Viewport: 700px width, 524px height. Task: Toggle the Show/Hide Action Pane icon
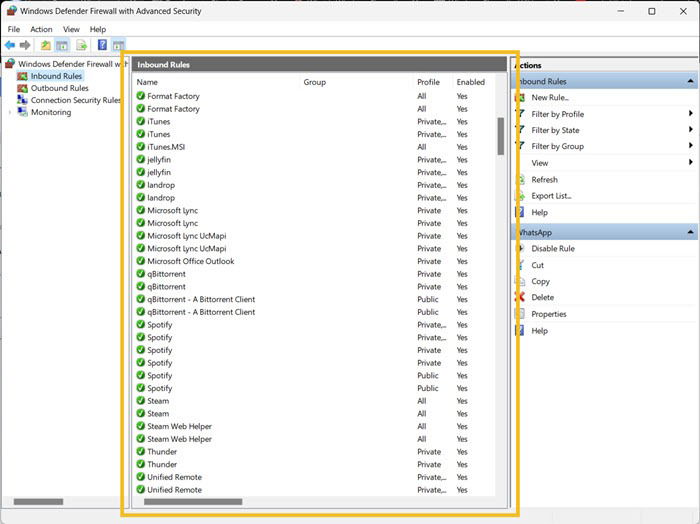[118, 45]
